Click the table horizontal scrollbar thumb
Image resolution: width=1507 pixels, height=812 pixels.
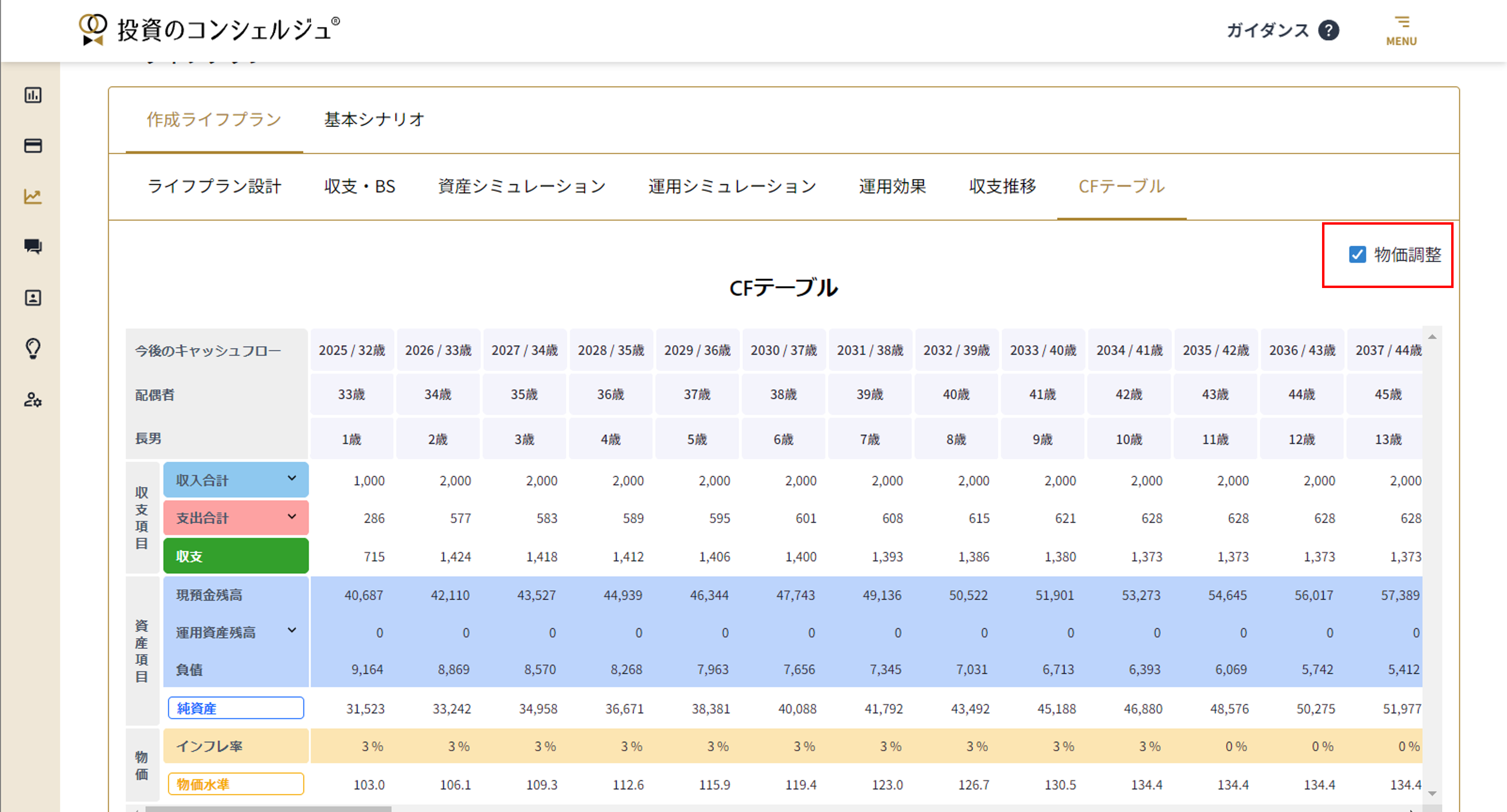[x=269, y=809]
